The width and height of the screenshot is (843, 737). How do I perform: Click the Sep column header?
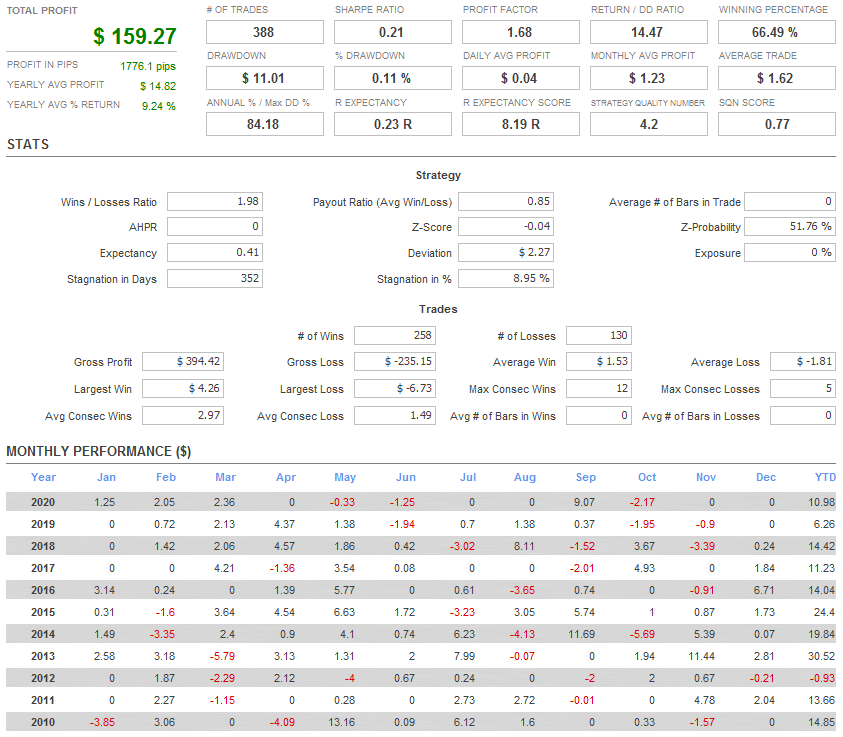[585, 477]
